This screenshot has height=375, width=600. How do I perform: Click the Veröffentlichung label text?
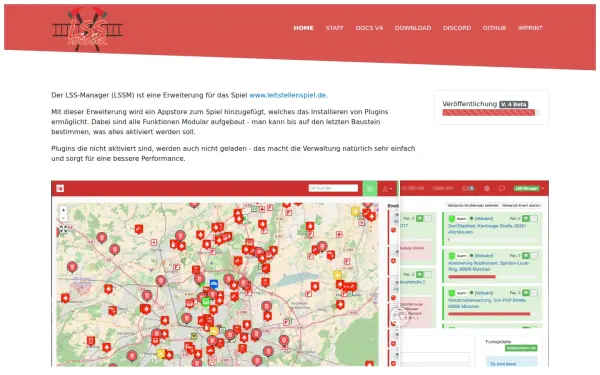point(470,104)
